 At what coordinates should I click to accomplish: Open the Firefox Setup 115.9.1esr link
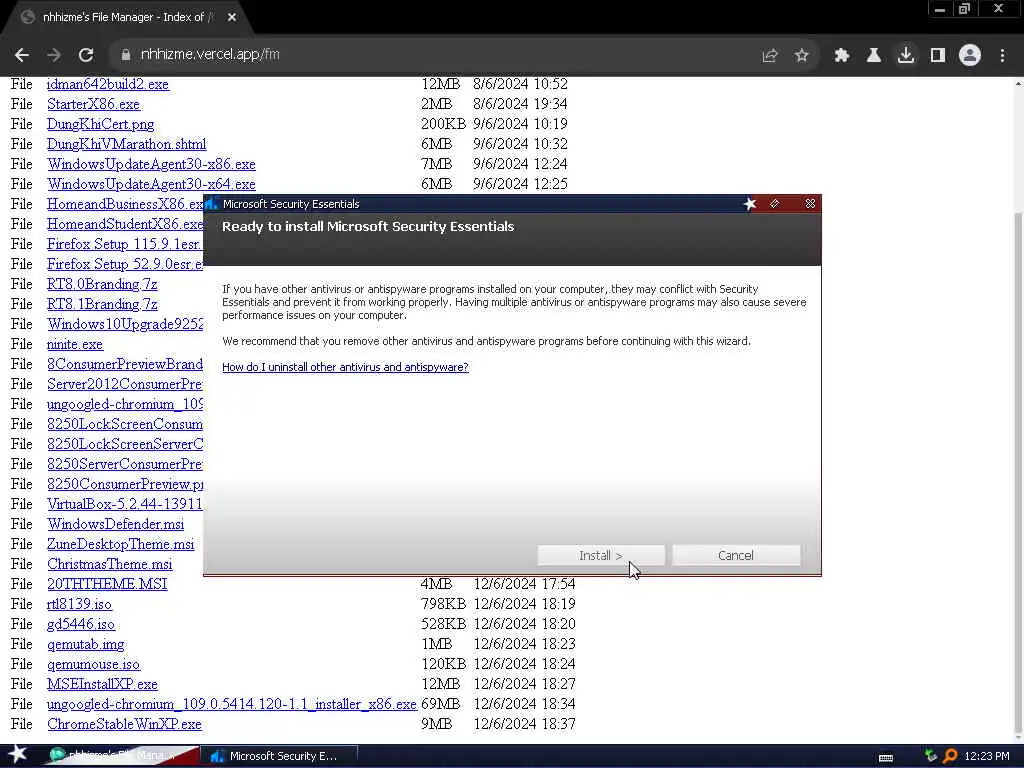click(x=125, y=244)
